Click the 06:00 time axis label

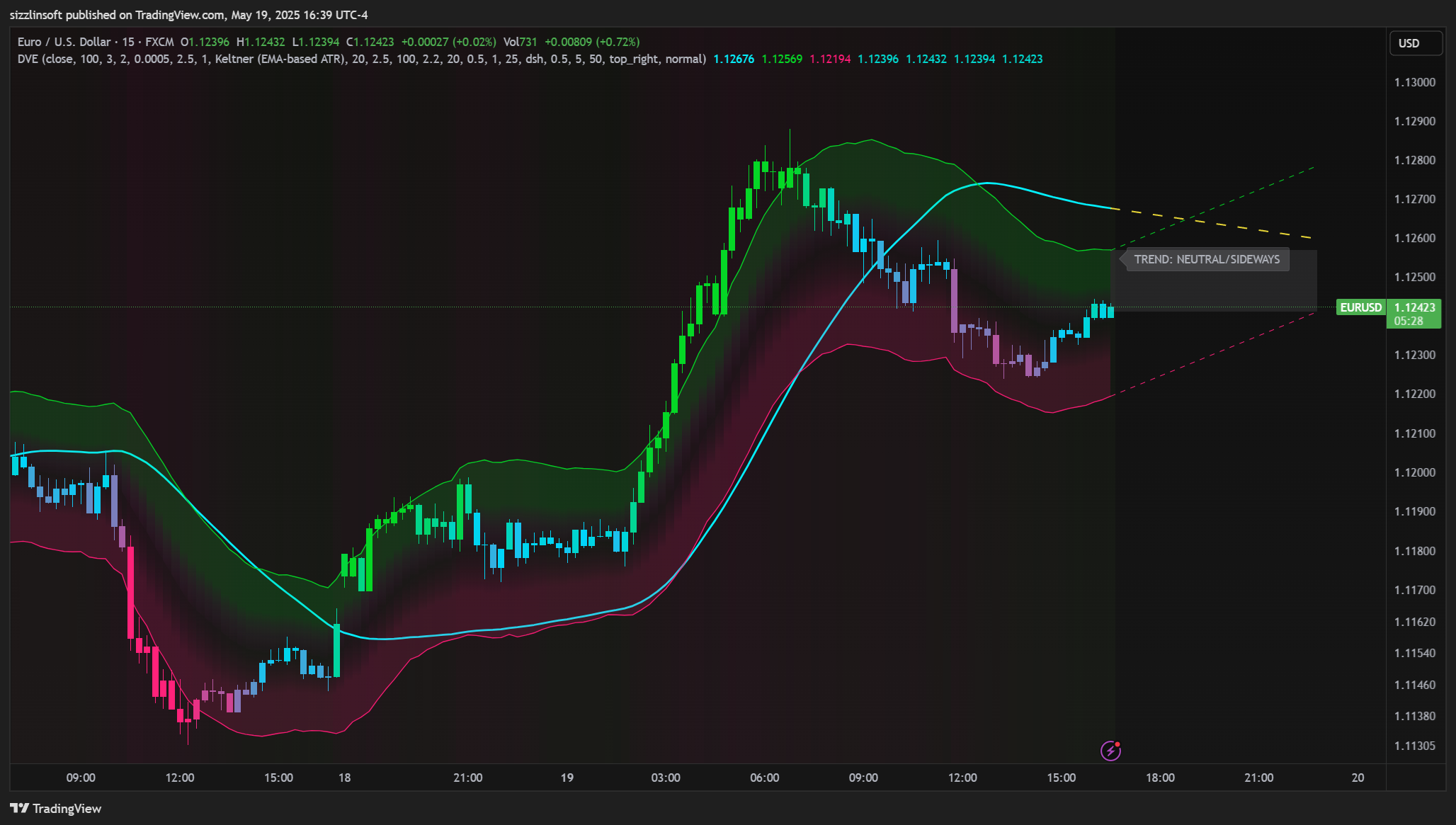click(x=765, y=778)
